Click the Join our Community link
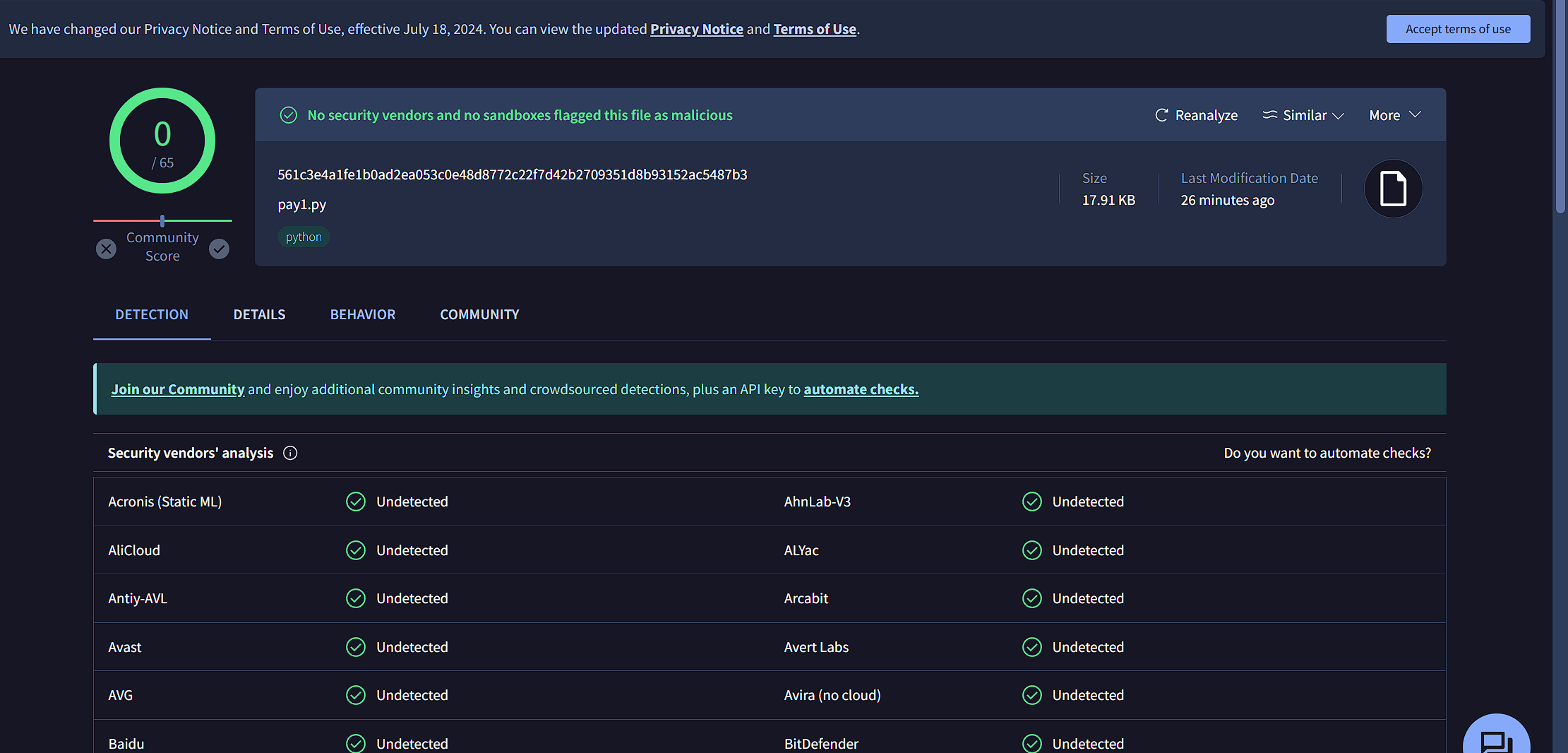Image resolution: width=1568 pixels, height=753 pixels. (x=178, y=389)
